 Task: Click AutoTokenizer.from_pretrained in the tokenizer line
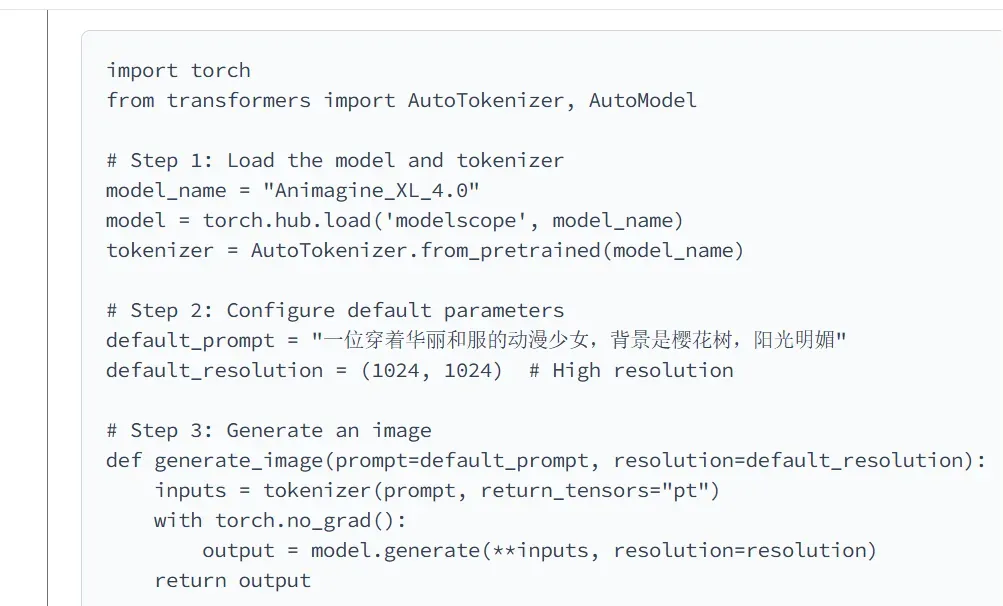(425, 250)
